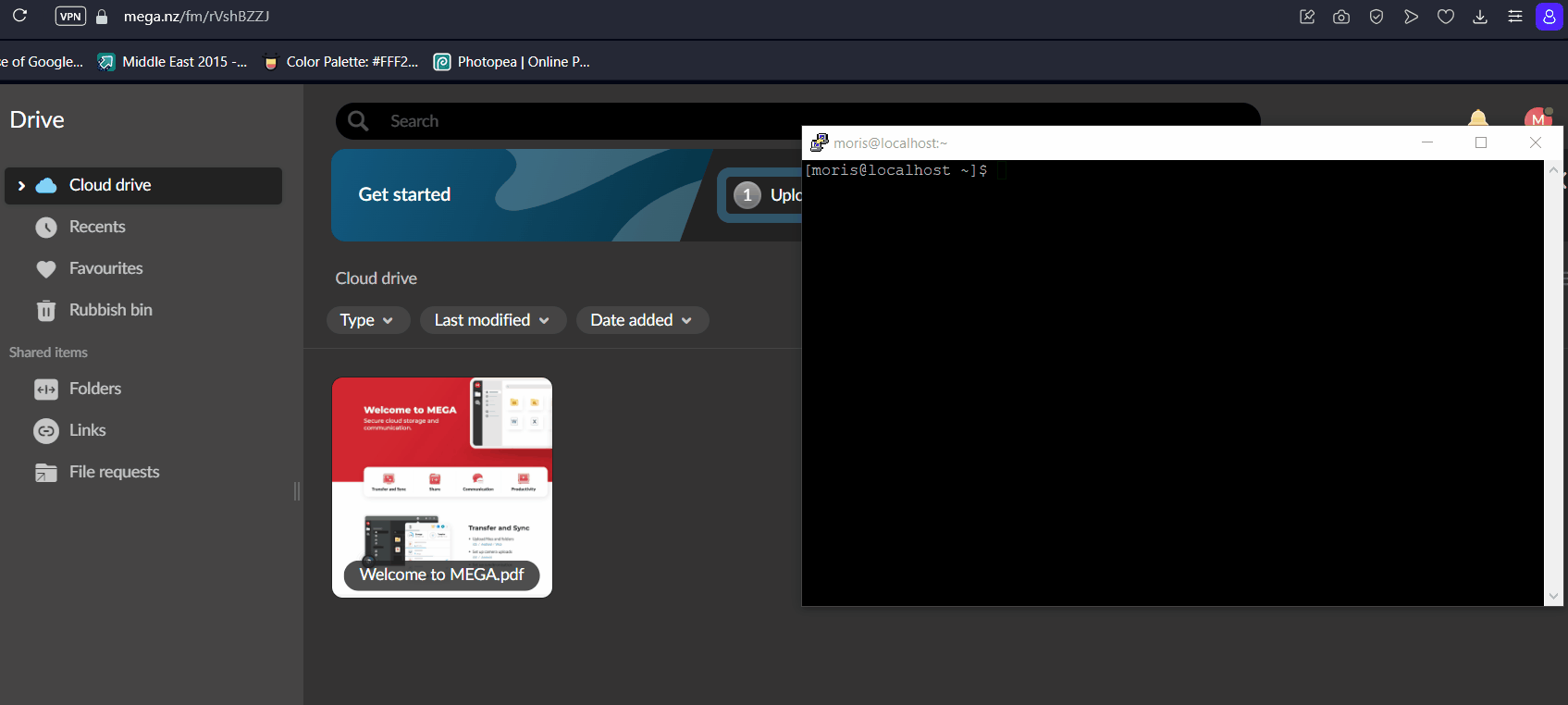Open the Last modified filter dropdown

pos(493,320)
